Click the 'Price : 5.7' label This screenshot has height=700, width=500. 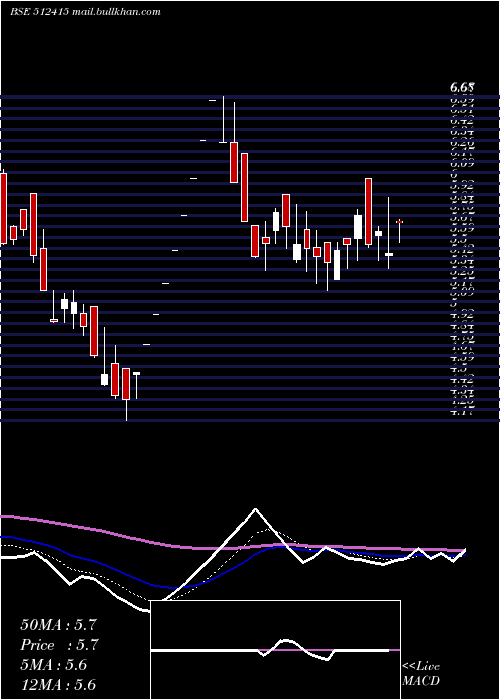pyautogui.click(x=59, y=645)
